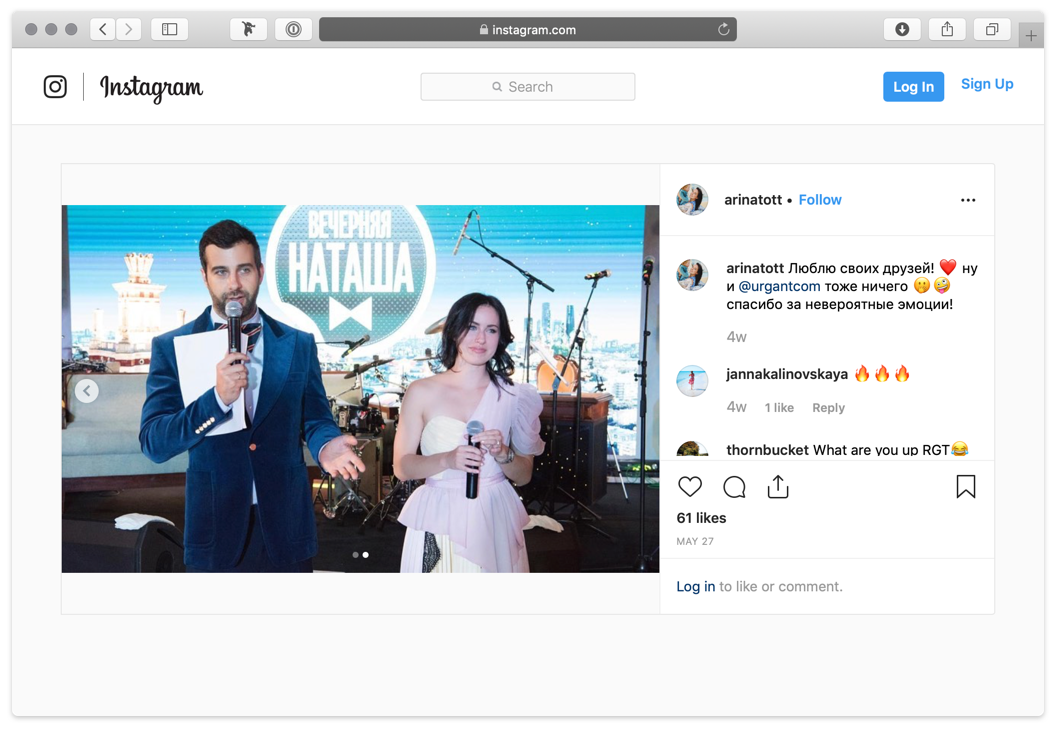Follow arinatott via Follow link
The height and width of the screenshot is (731, 1056).
pos(820,200)
